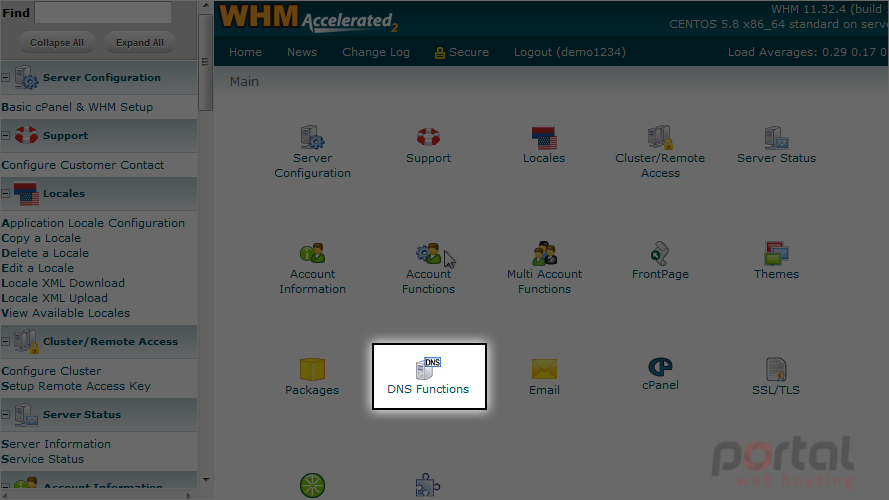Open Delete a Locale link

click(x=45, y=253)
